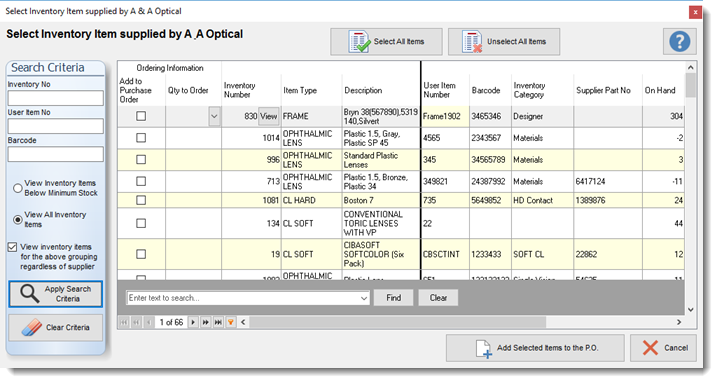The image size is (718, 383).
Task: Jump to last record in navigator
Action: point(218,322)
